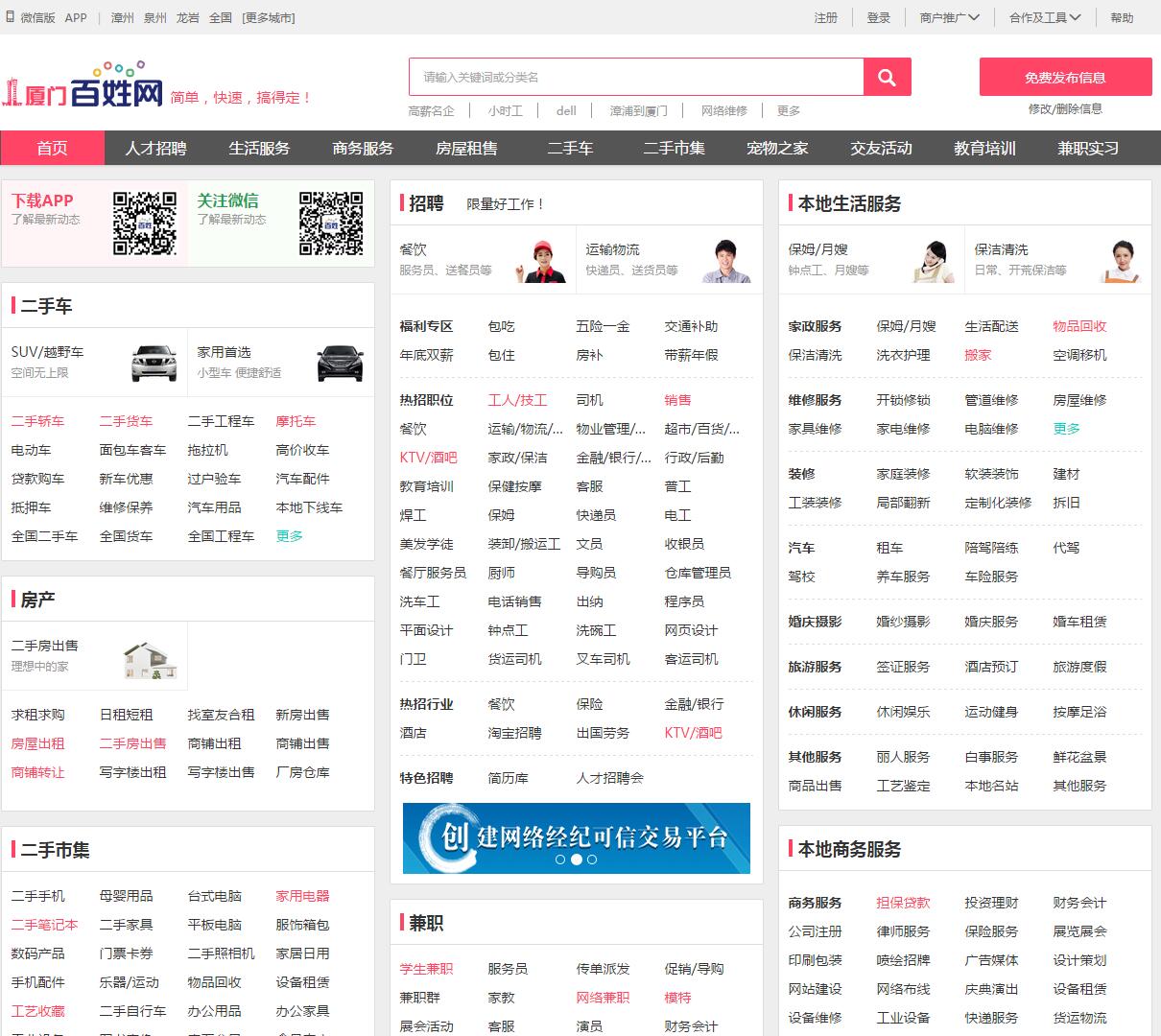Image resolution: width=1161 pixels, height=1036 pixels.
Task: Open the 房屋租售 navigation tab
Action: point(466,148)
